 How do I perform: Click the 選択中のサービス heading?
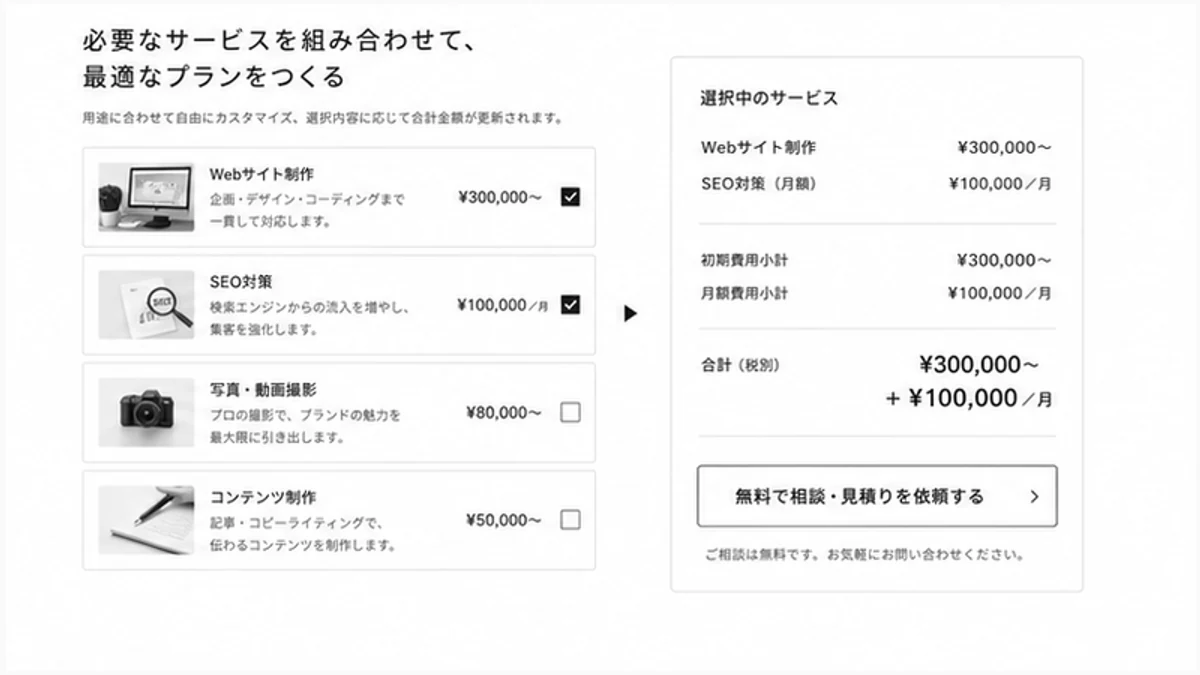click(x=769, y=98)
